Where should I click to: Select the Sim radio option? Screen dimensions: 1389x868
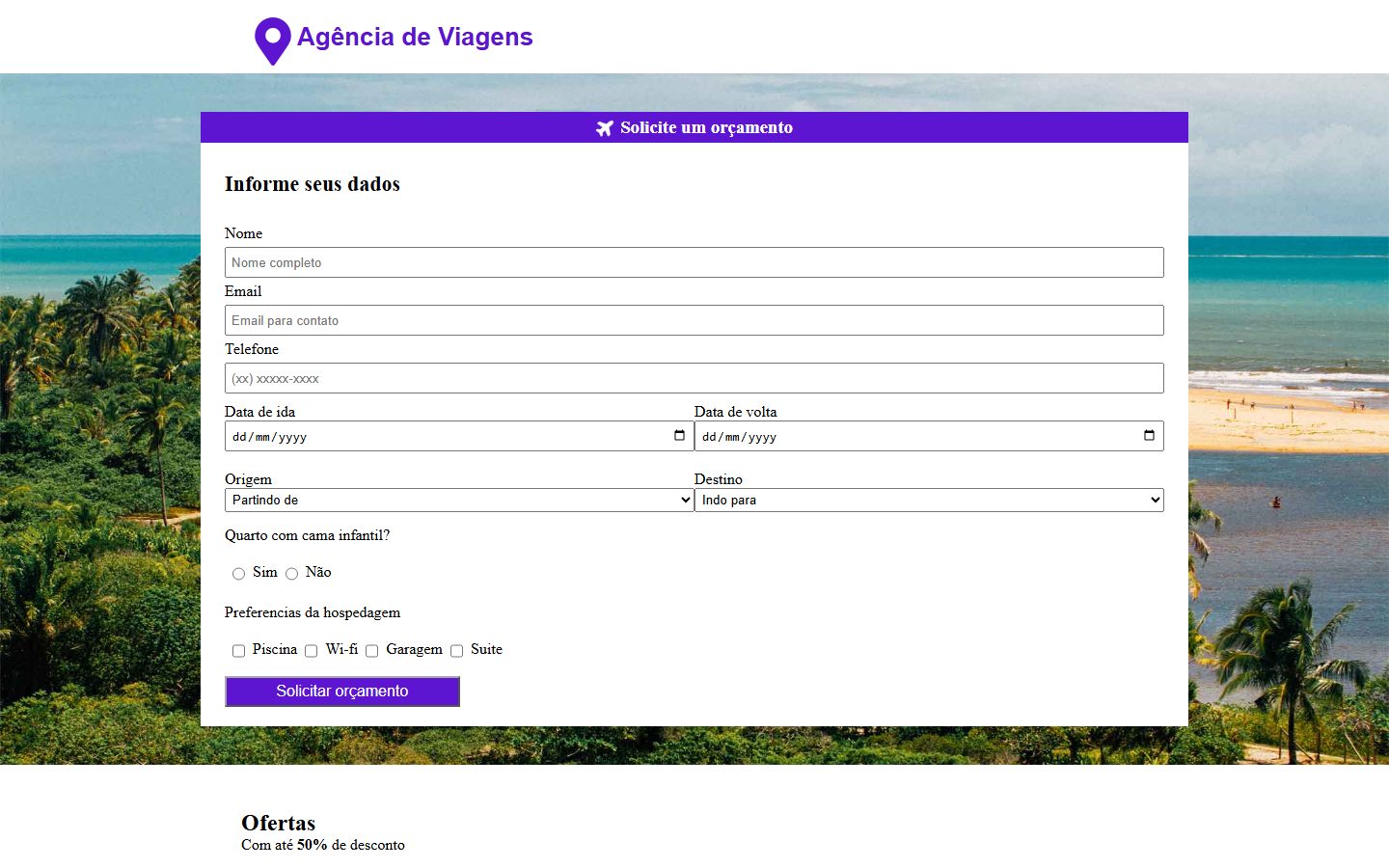tap(238, 574)
